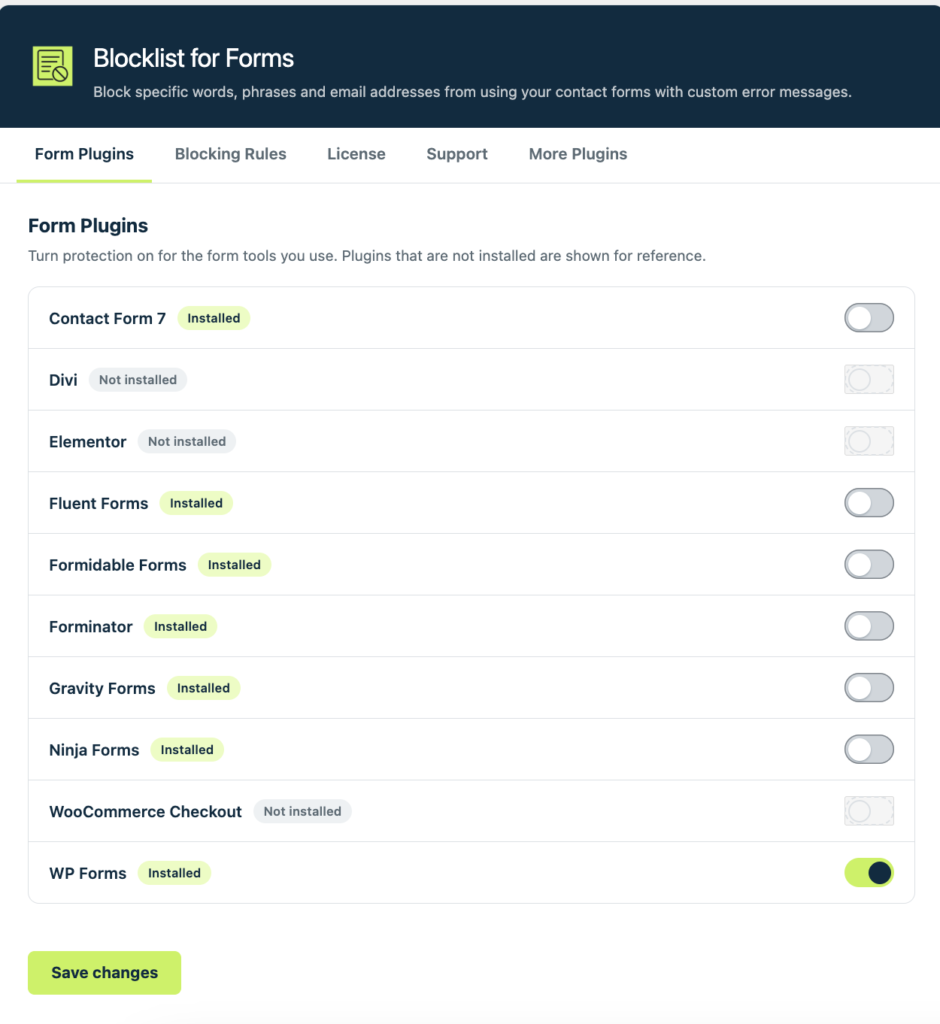940x1024 pixels.
Task: Enable the Forminator toggle
Action: coord(869,626)
